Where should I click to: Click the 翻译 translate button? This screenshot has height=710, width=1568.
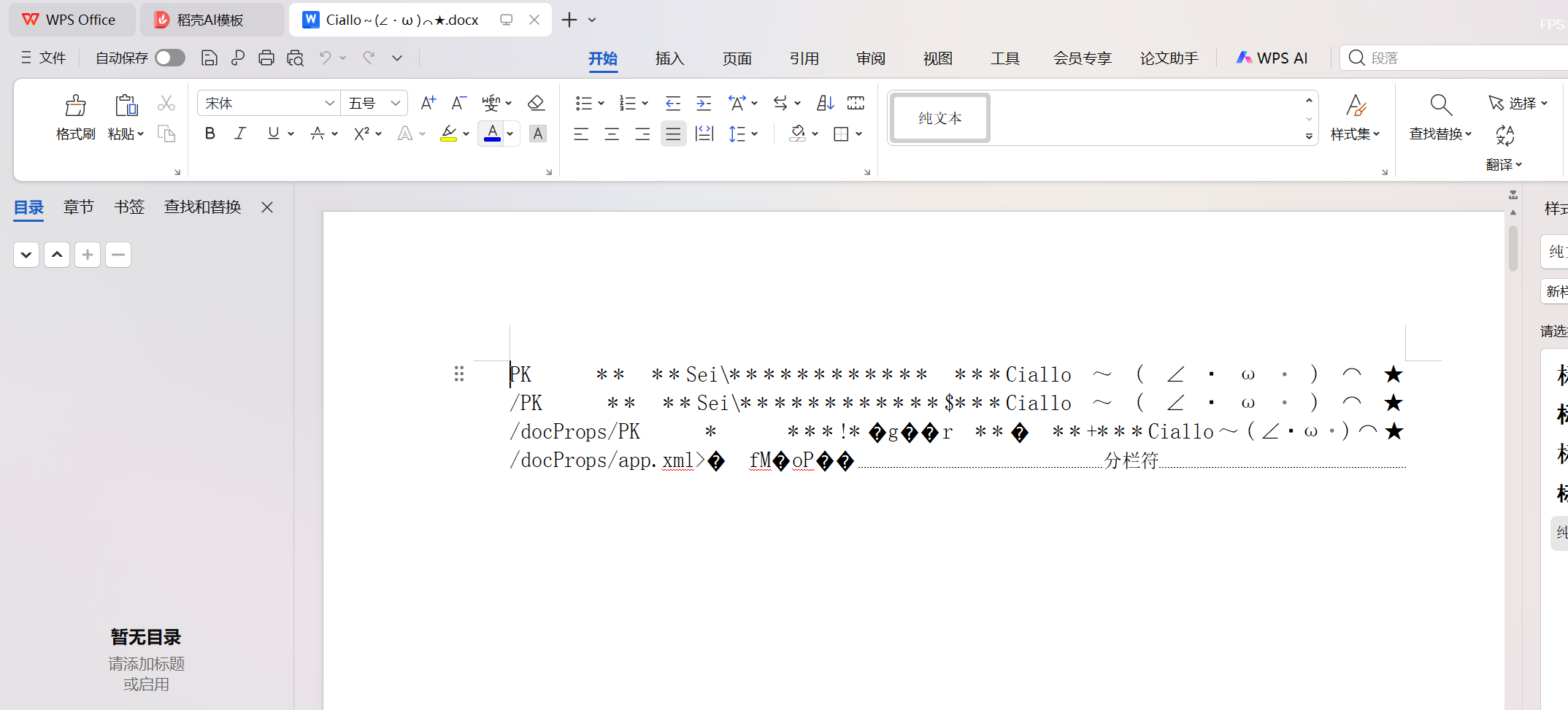pos(1504,149)
